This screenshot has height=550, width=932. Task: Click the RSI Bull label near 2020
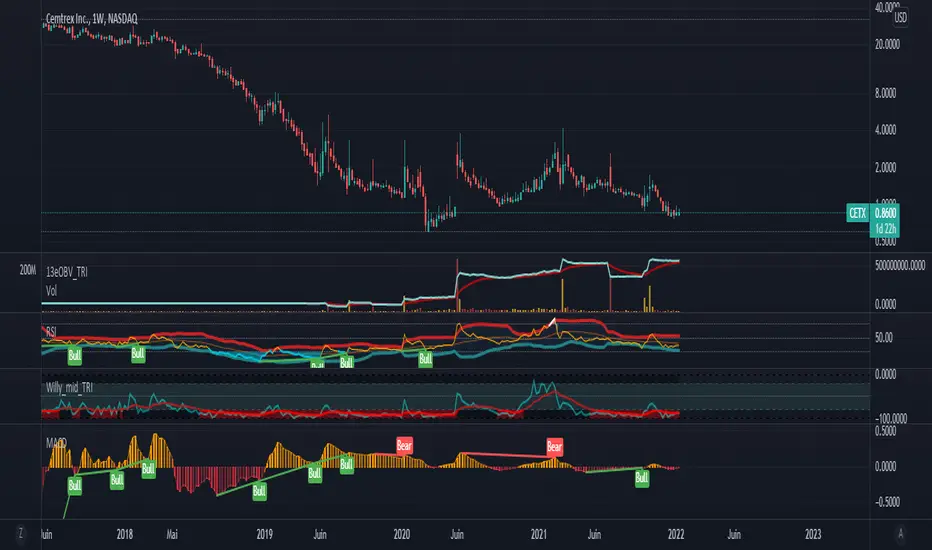tap(425, 359)
